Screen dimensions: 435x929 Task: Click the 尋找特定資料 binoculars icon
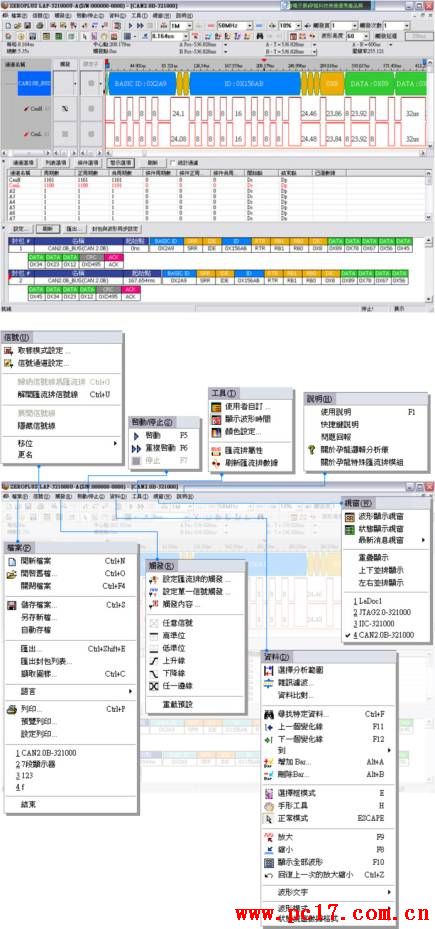(268, 714)
